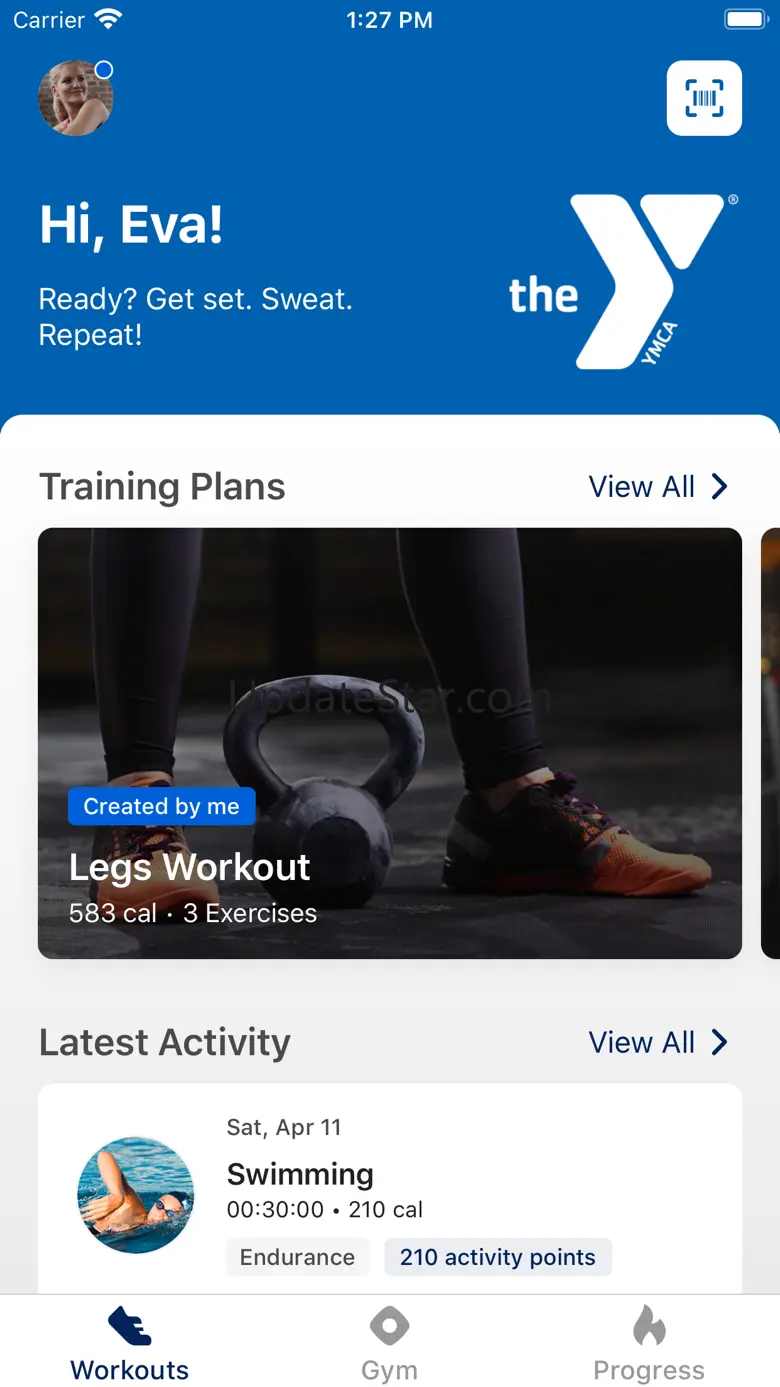Tap the Progress flame icon
Screen dimensions: 780x1387
click(649, 1326)
